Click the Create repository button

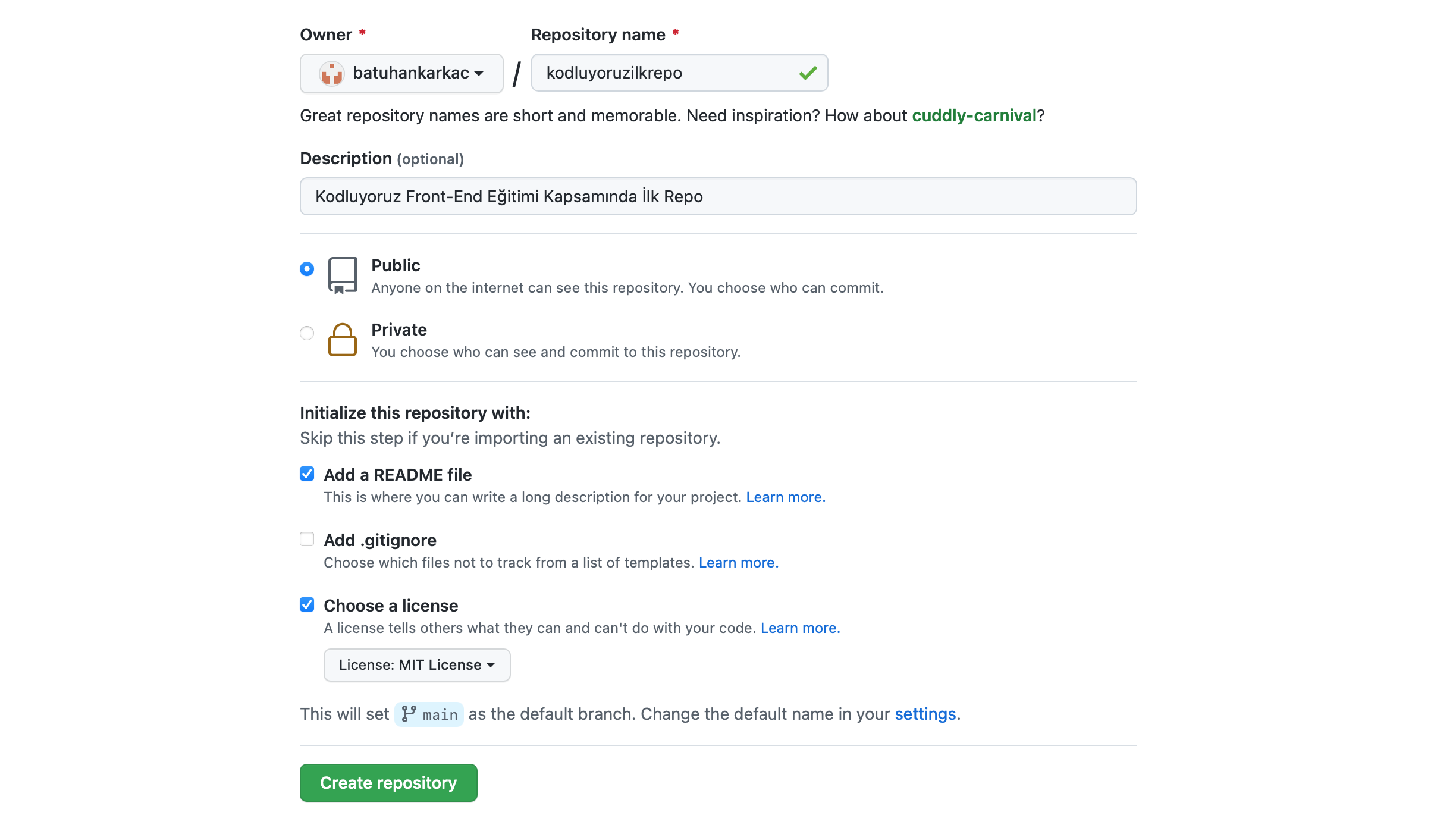tap(388, 783)
